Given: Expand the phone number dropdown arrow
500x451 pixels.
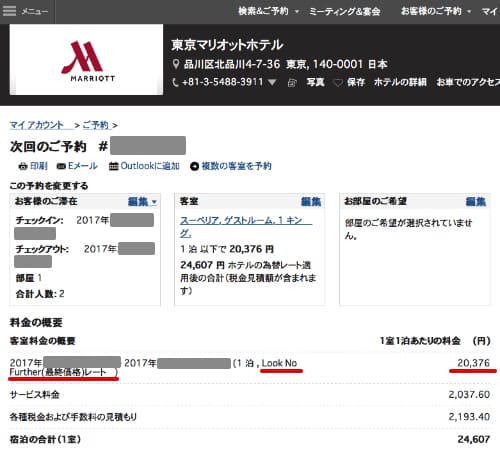Looking at the screenshot, I should [272, 82].
